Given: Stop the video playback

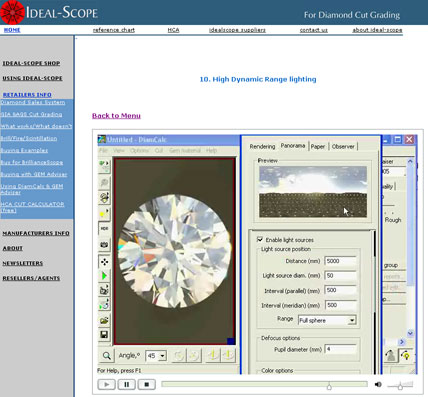Looking at the screenshot, I should pyautogui.click(x=146, y=384).
